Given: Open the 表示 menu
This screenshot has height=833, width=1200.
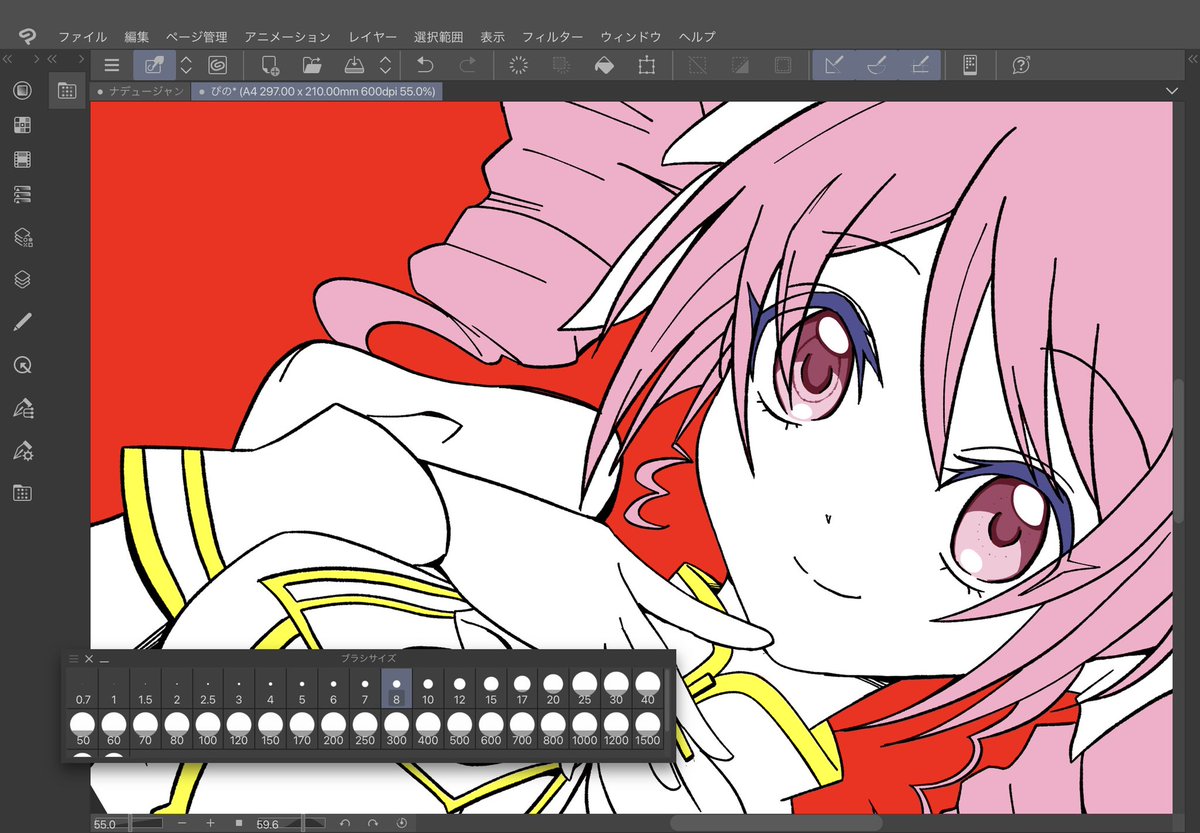Looking at the screenshot, I should [x=492, y=37].
